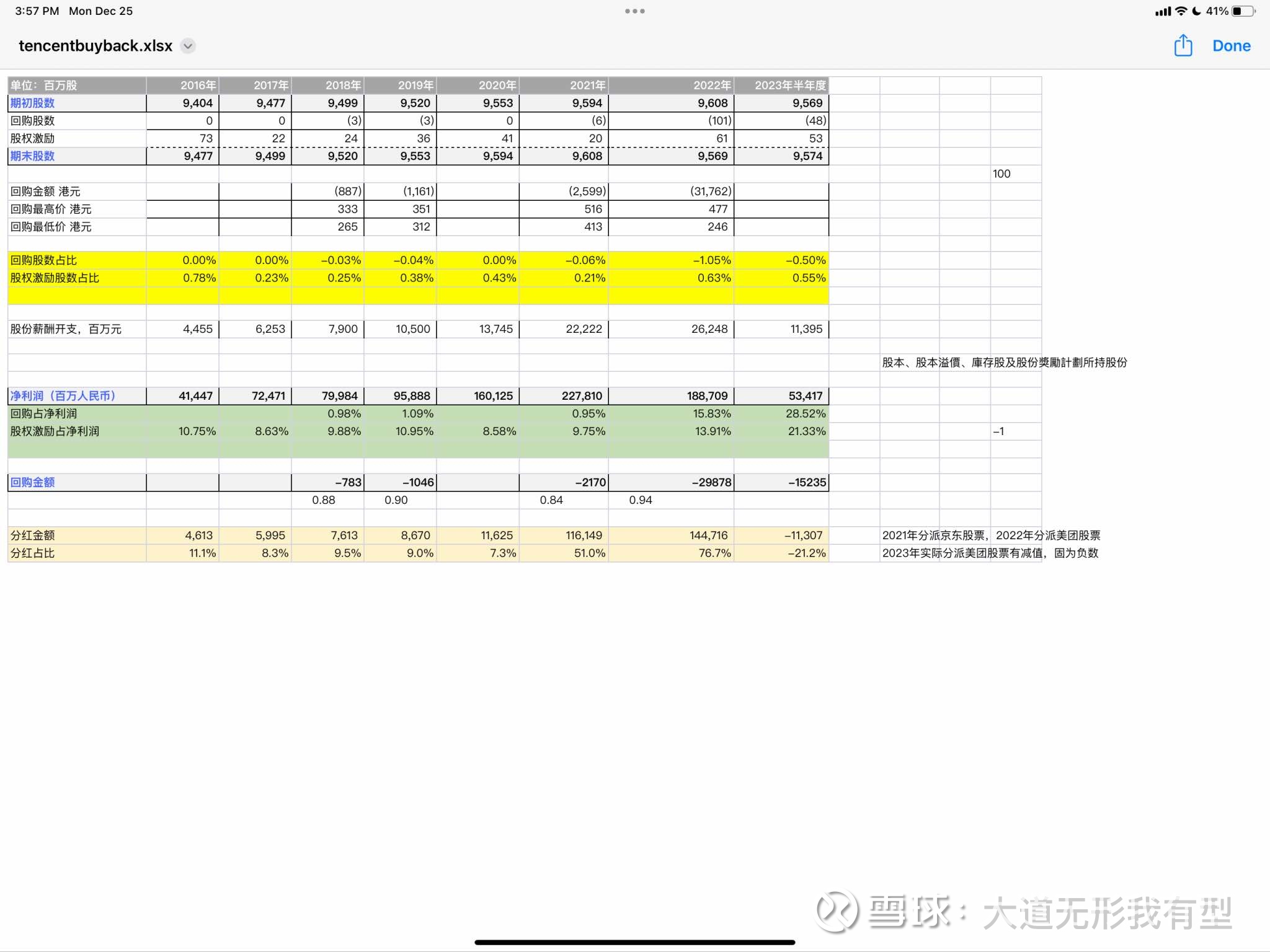Select the cell showing -29878
The height and width of the screenshot is (952, 1270).
672,482
